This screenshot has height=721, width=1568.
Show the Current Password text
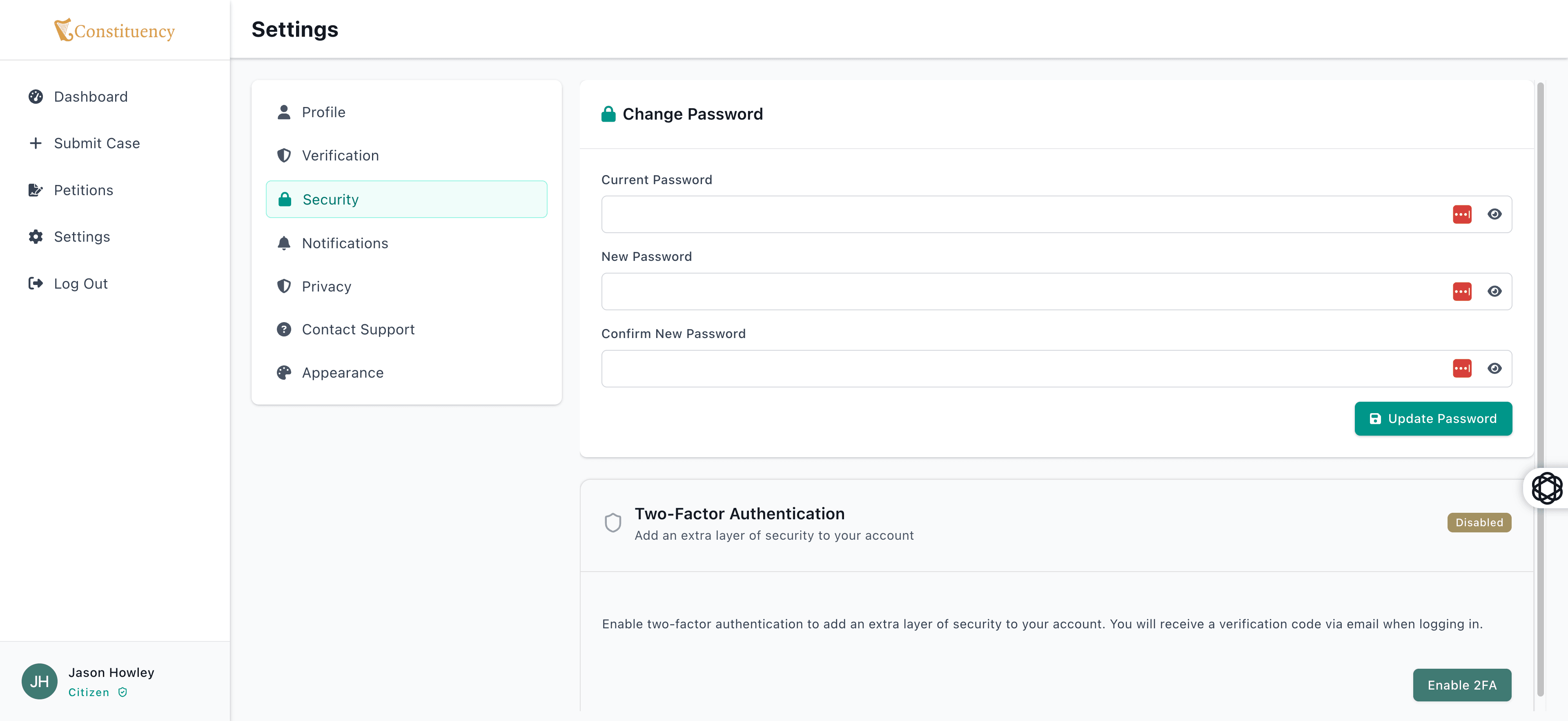1496,214
